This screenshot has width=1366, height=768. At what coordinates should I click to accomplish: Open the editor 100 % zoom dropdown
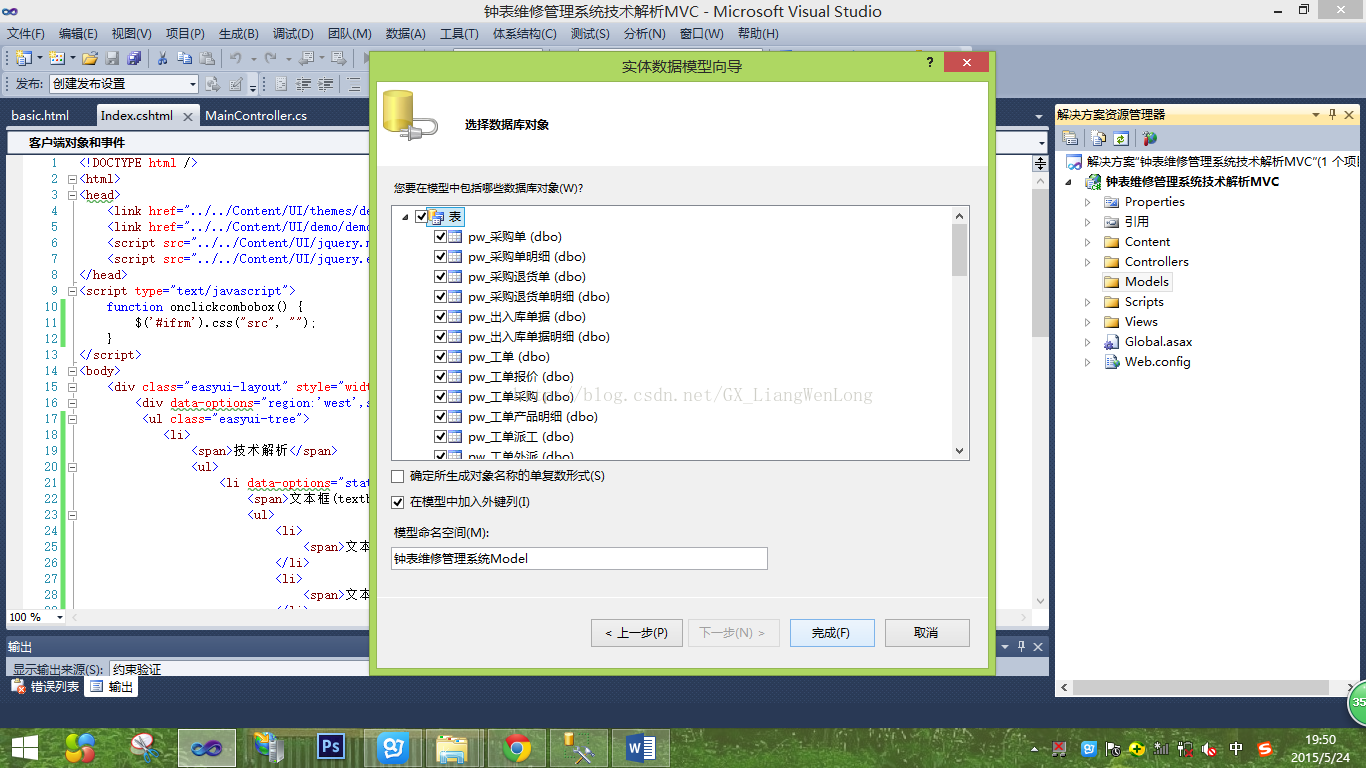[x=60, y=617]
